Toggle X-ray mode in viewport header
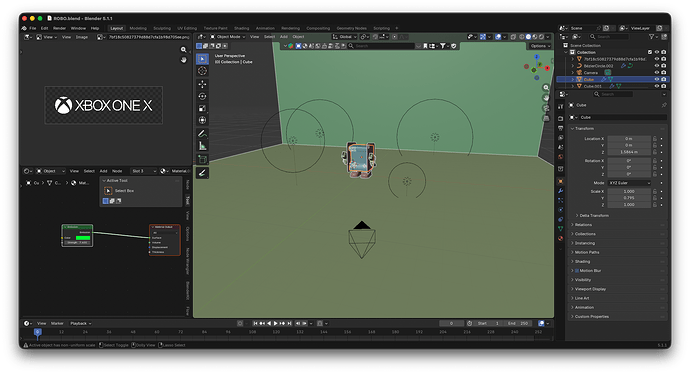 pos(514,37)
